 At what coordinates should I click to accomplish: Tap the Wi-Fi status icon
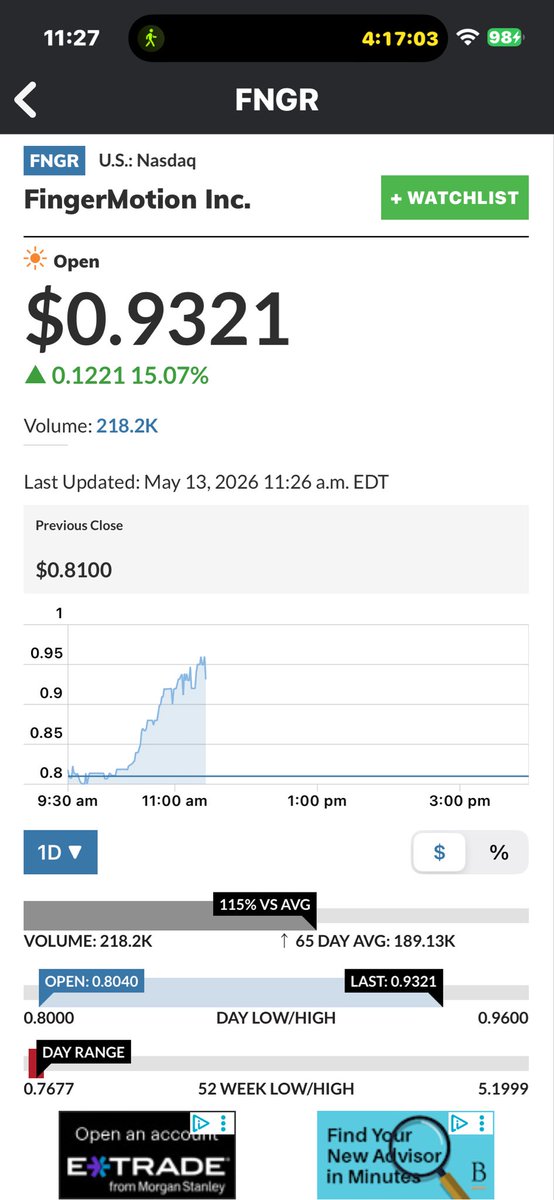point(467,38)
